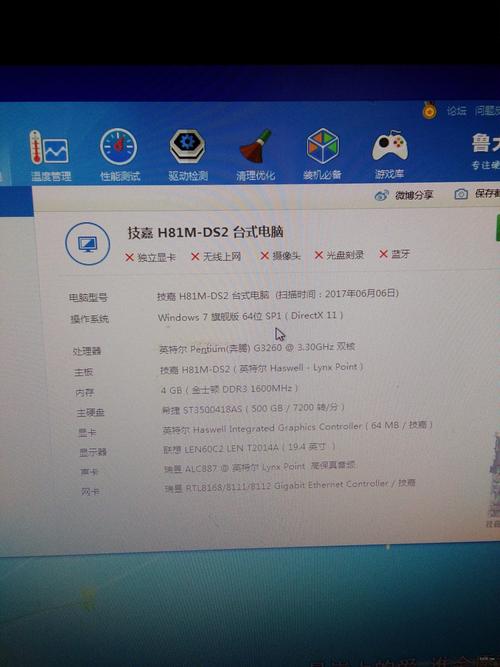Image resolution: width=500 pixels, height=667 pixels.
Task: Select the 主硬盘 row label
Action: coord(90,412)
